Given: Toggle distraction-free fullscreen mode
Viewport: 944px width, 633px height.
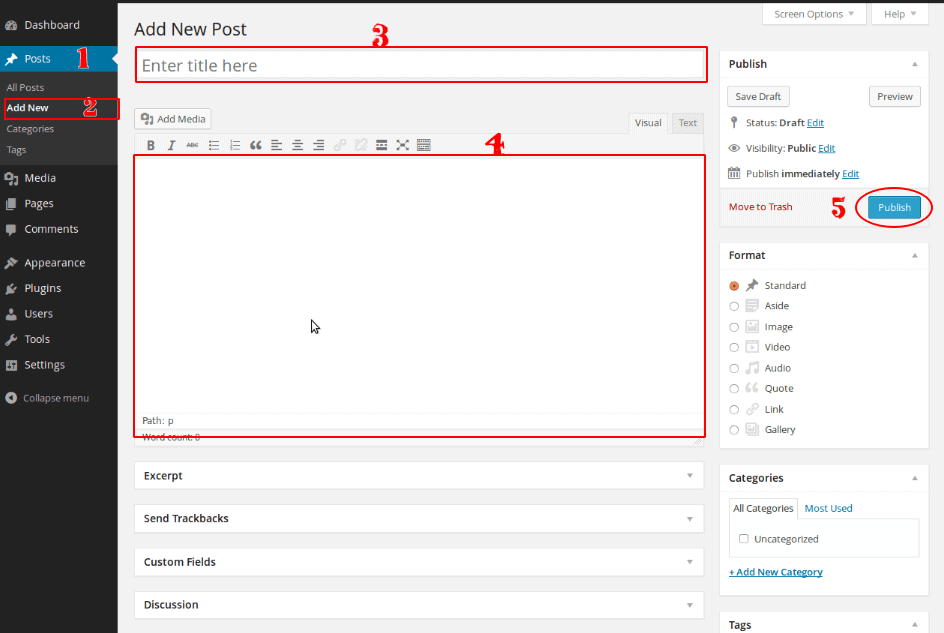Looking at the screenshot, I should pos(403,145).
